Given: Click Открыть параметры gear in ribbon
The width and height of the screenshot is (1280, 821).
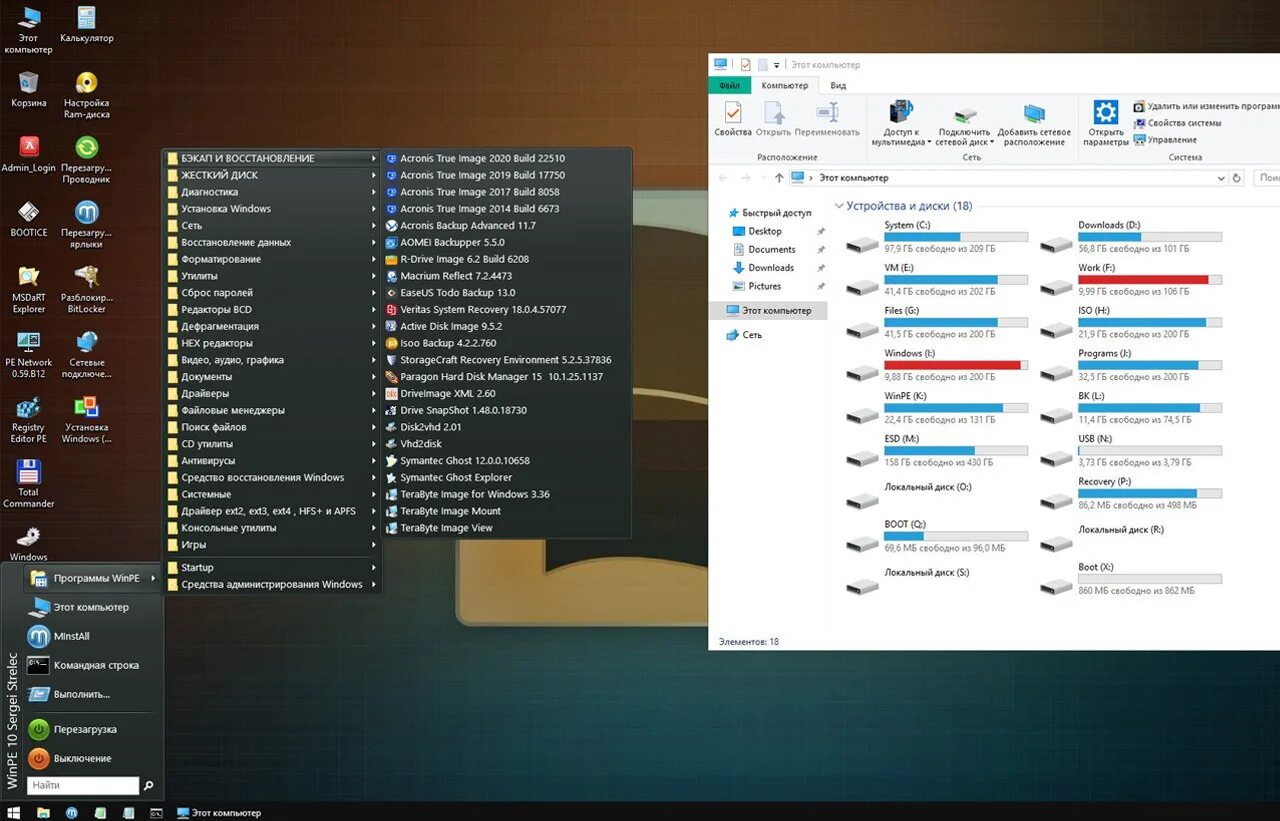Looking at the screenshot, I should [x=1106, y=123].
